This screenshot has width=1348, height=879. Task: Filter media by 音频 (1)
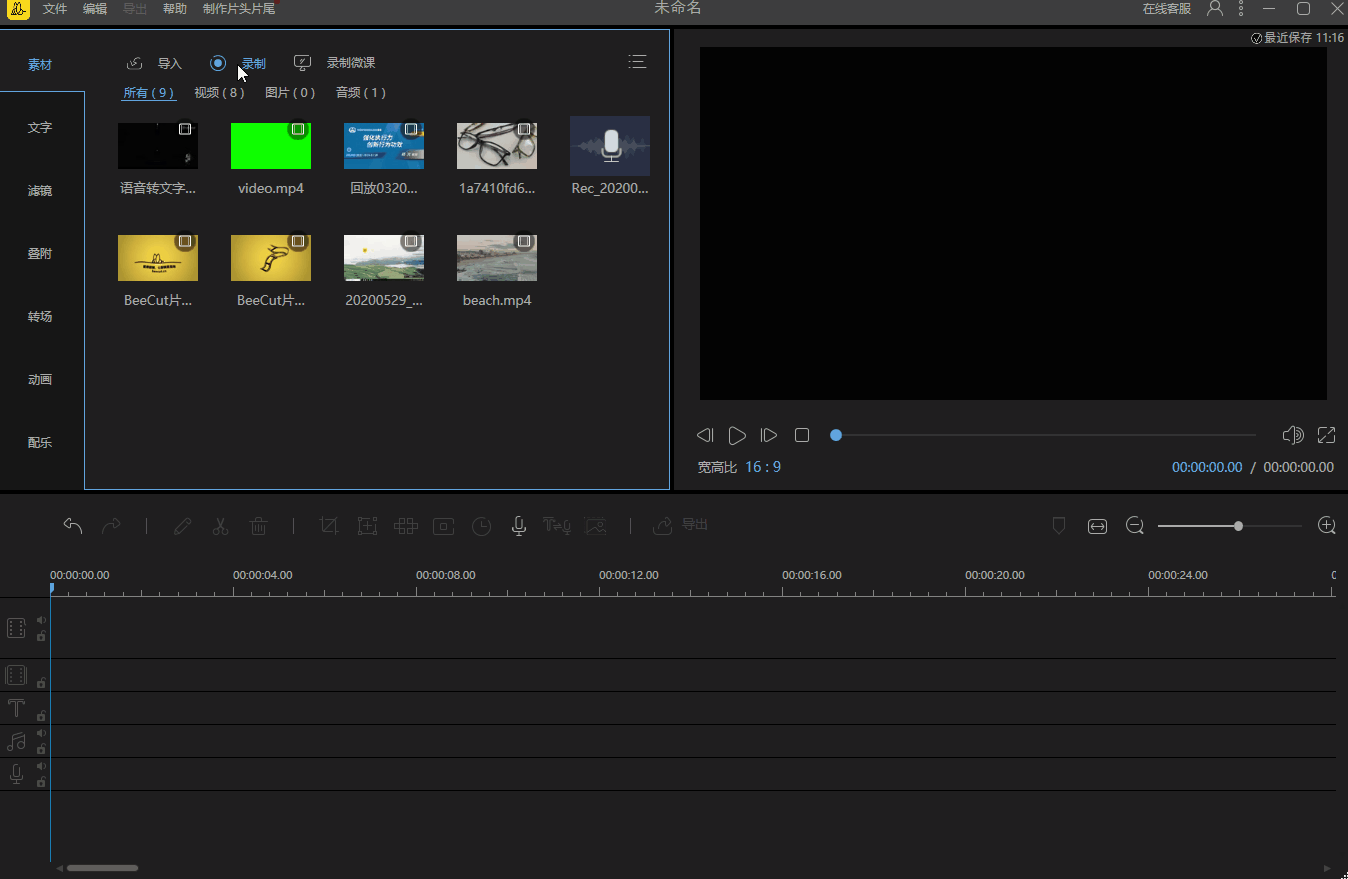(361, 93)
